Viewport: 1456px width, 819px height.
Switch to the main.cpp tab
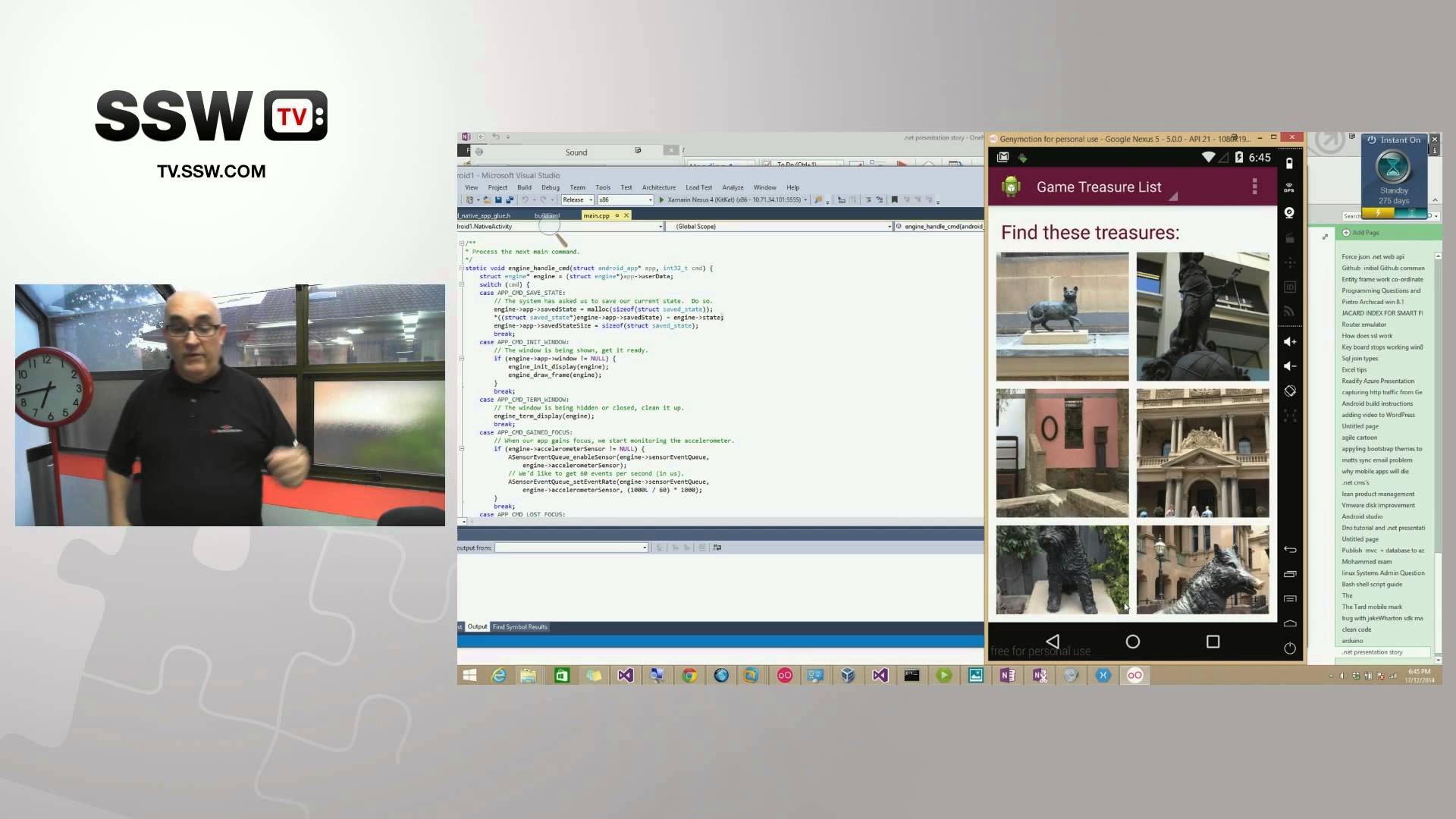coord(596,215)
